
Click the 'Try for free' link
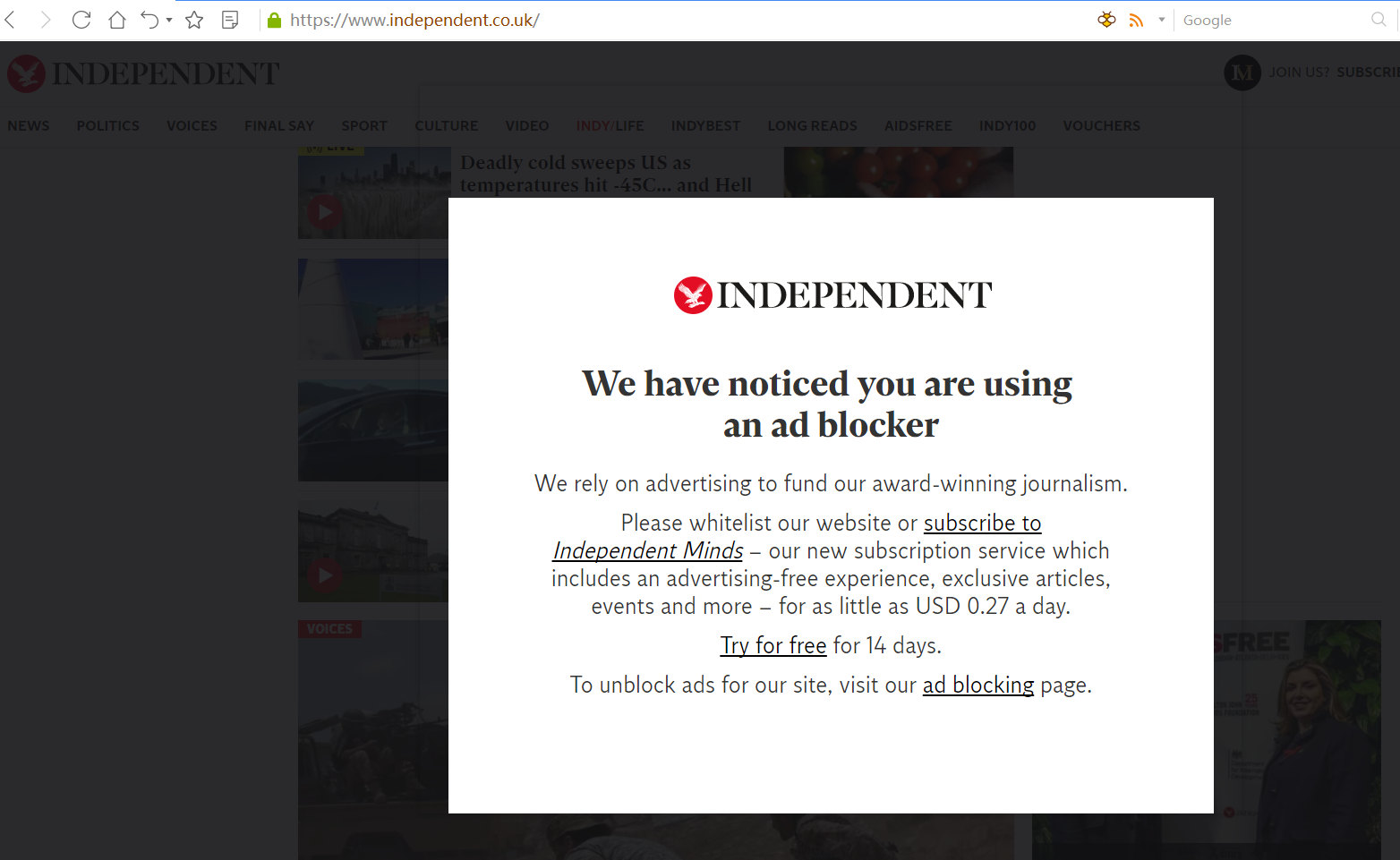coord(773,645)
